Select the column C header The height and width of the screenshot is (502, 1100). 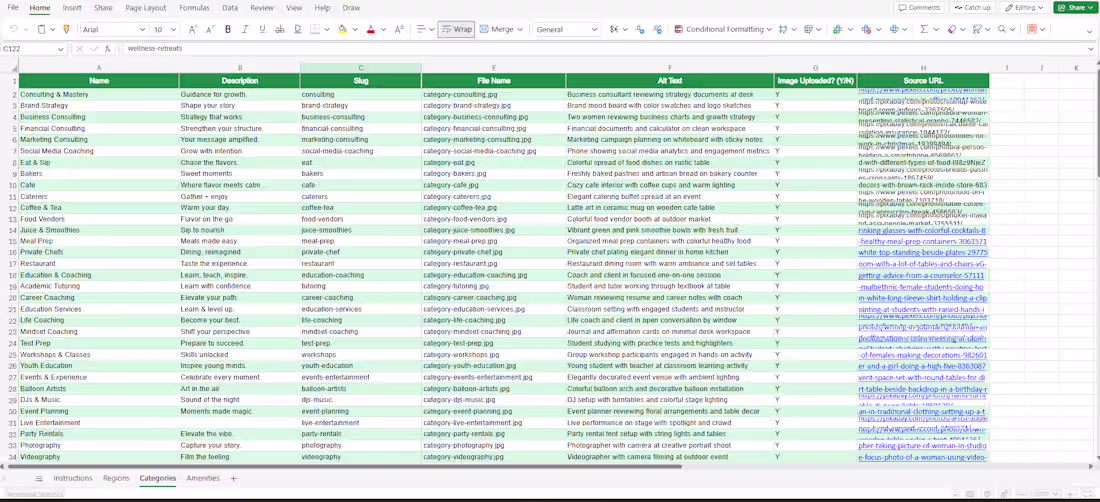point(361,68)
